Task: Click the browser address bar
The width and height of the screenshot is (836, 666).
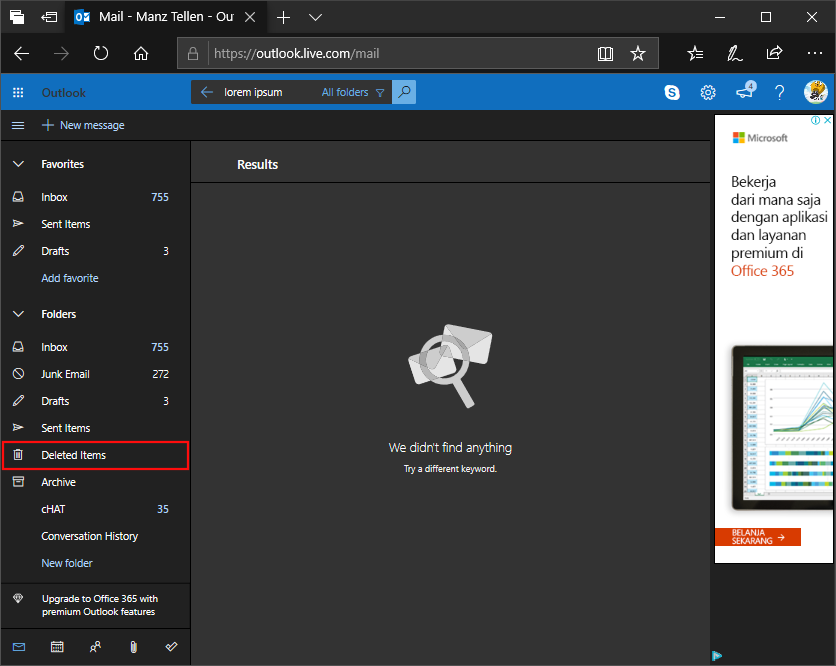Action: pos(400,54)
